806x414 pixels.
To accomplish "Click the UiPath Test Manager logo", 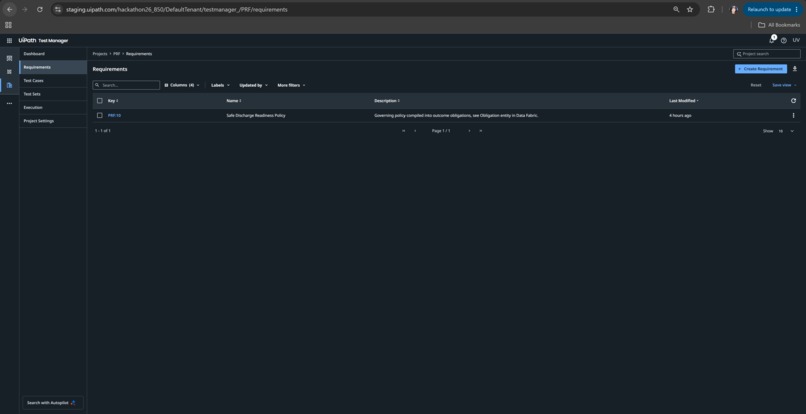I will 43,40.
